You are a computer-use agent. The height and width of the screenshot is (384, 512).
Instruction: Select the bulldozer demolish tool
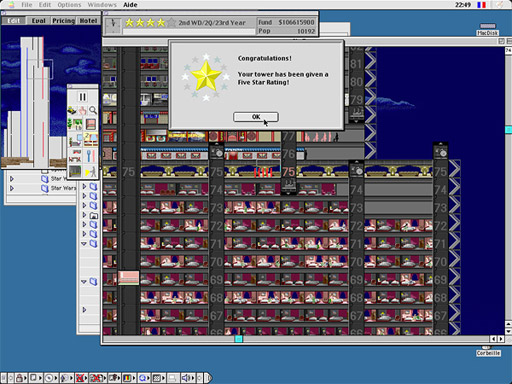[x=72, y=110]
